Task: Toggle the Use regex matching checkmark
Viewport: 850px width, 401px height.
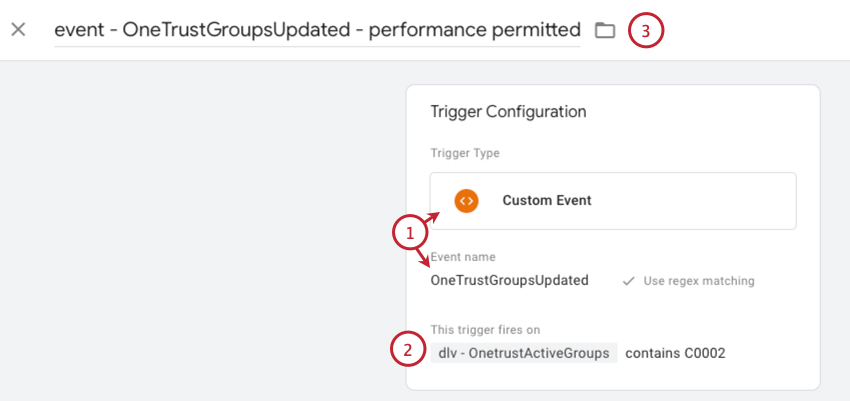Action: [x=628, y=281]
